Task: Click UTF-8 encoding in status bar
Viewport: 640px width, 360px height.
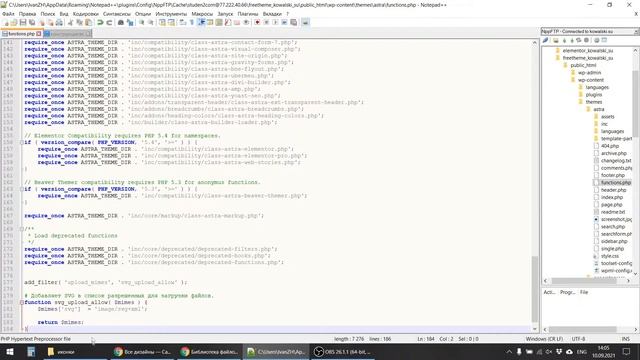Action: pyautogui.click(x=578, y=339)
